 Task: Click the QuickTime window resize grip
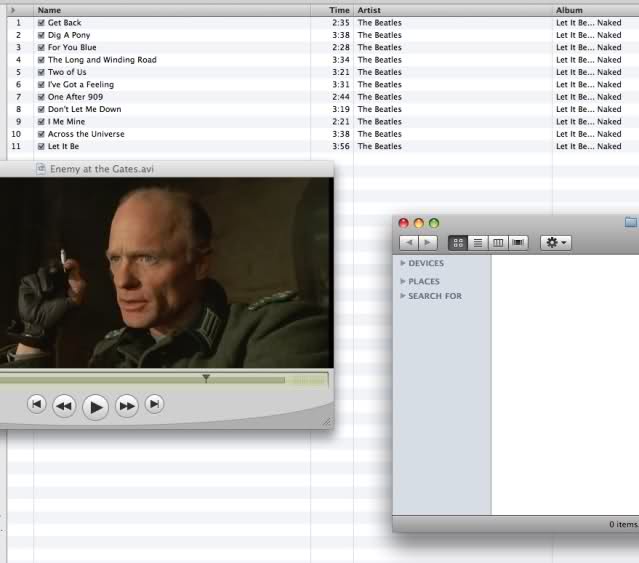point(326,421)
